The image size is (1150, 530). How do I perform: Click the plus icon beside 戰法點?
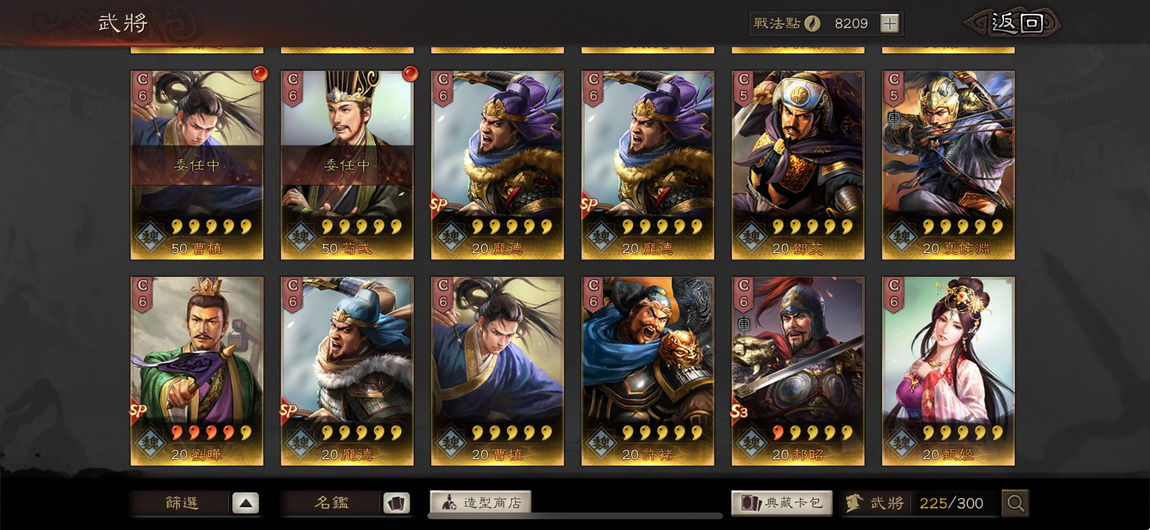click(x=889, y=23)
